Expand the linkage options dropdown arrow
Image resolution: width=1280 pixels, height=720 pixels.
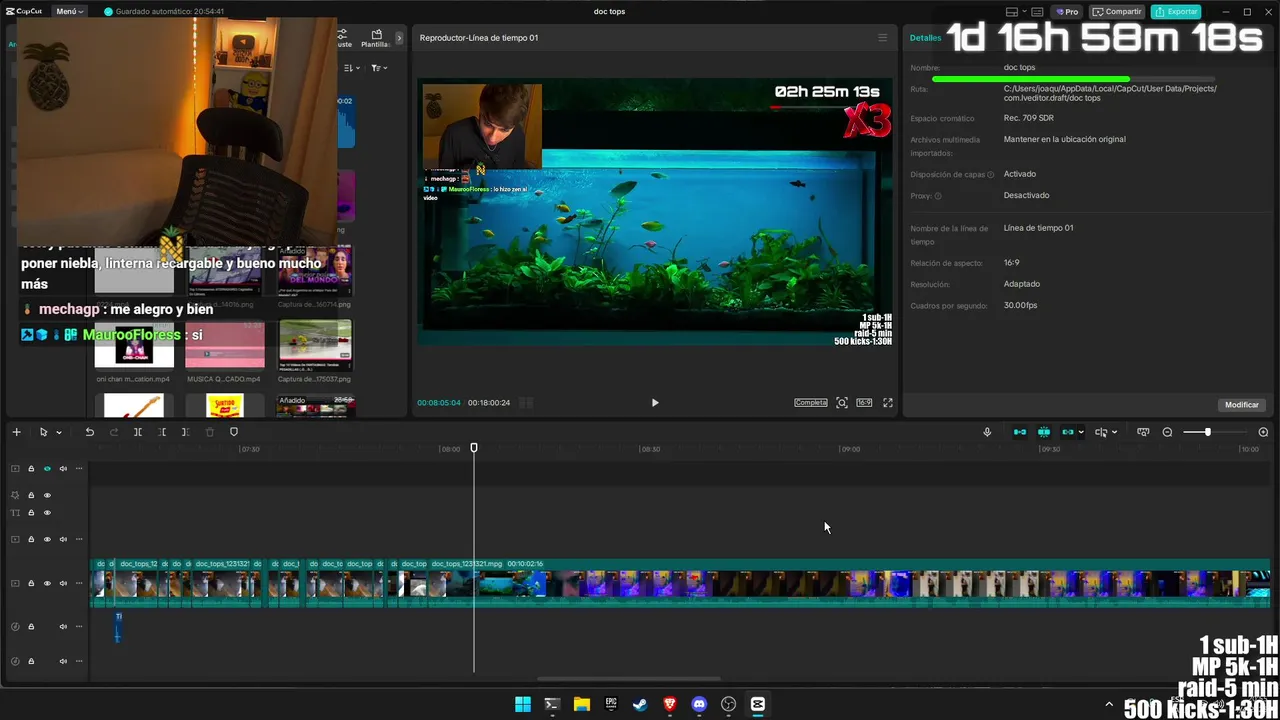click(x=1081, y=433)
